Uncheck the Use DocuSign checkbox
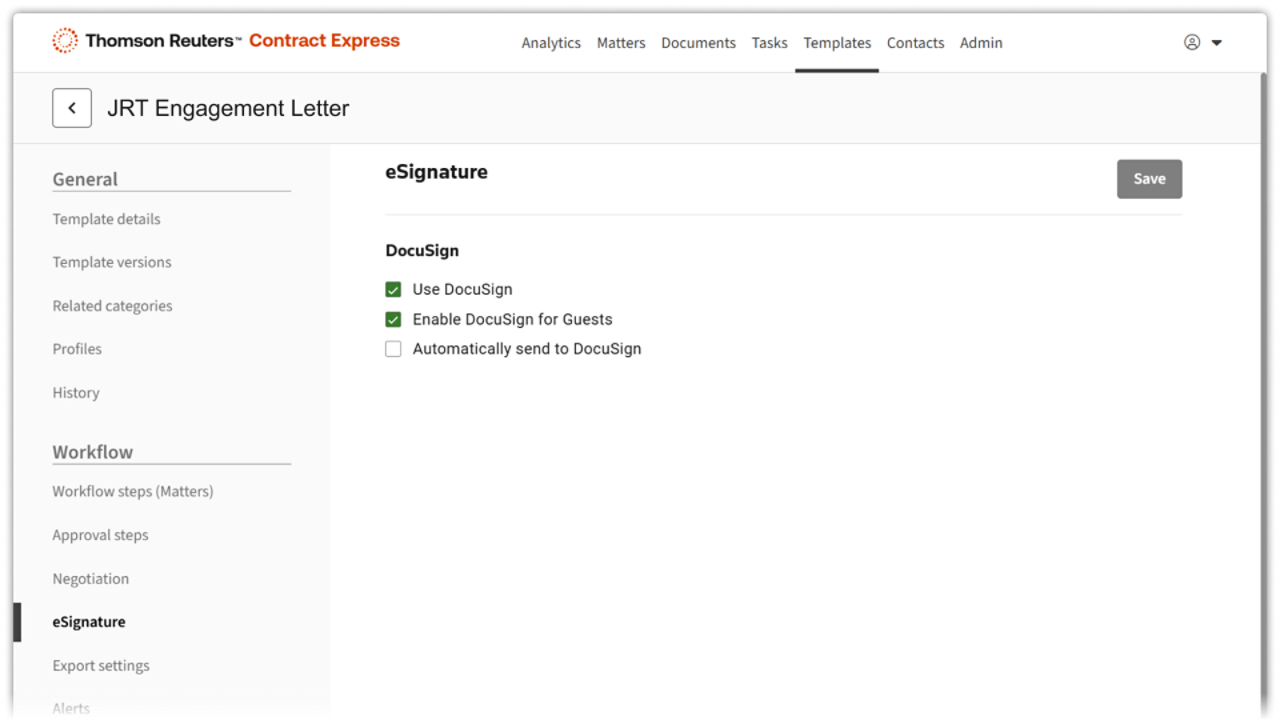This screenshot has width=1280, height=720. (x=393, y=290)
